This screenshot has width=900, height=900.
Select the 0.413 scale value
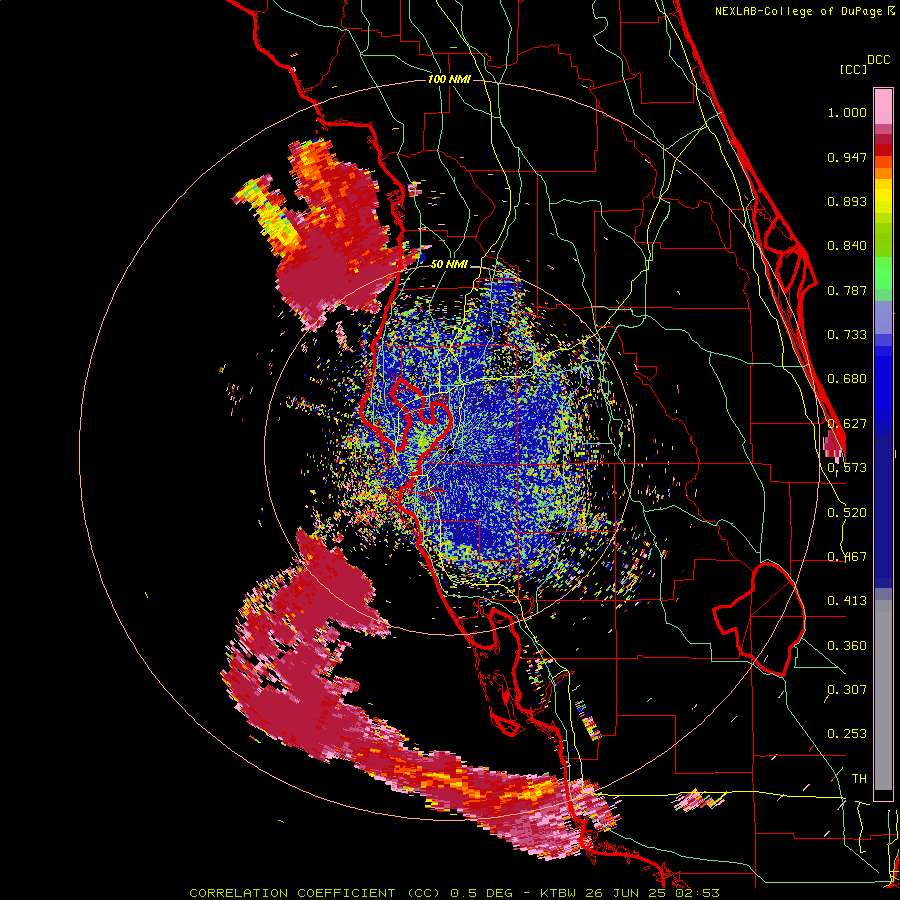(847, 601)
